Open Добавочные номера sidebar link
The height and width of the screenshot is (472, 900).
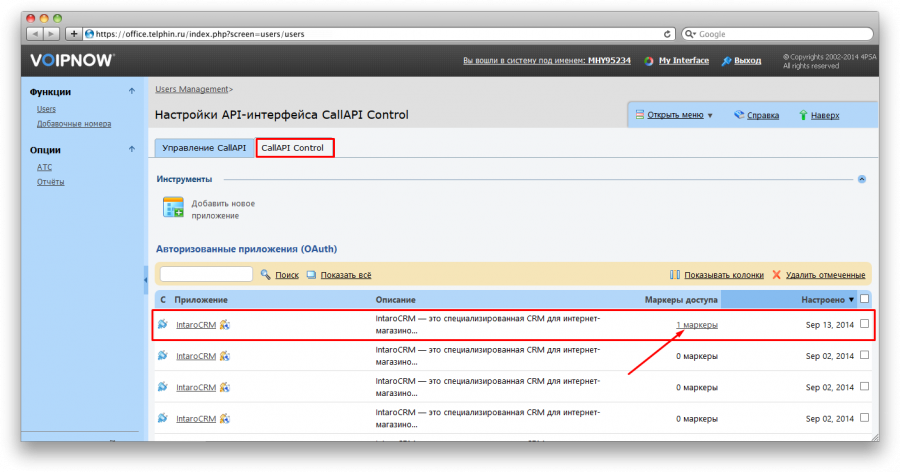pos(74,124)
